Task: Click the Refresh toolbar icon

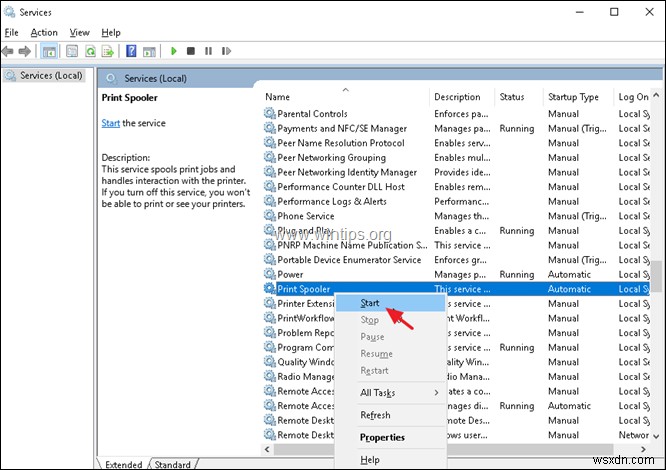Action: click(x=90, y=51)
